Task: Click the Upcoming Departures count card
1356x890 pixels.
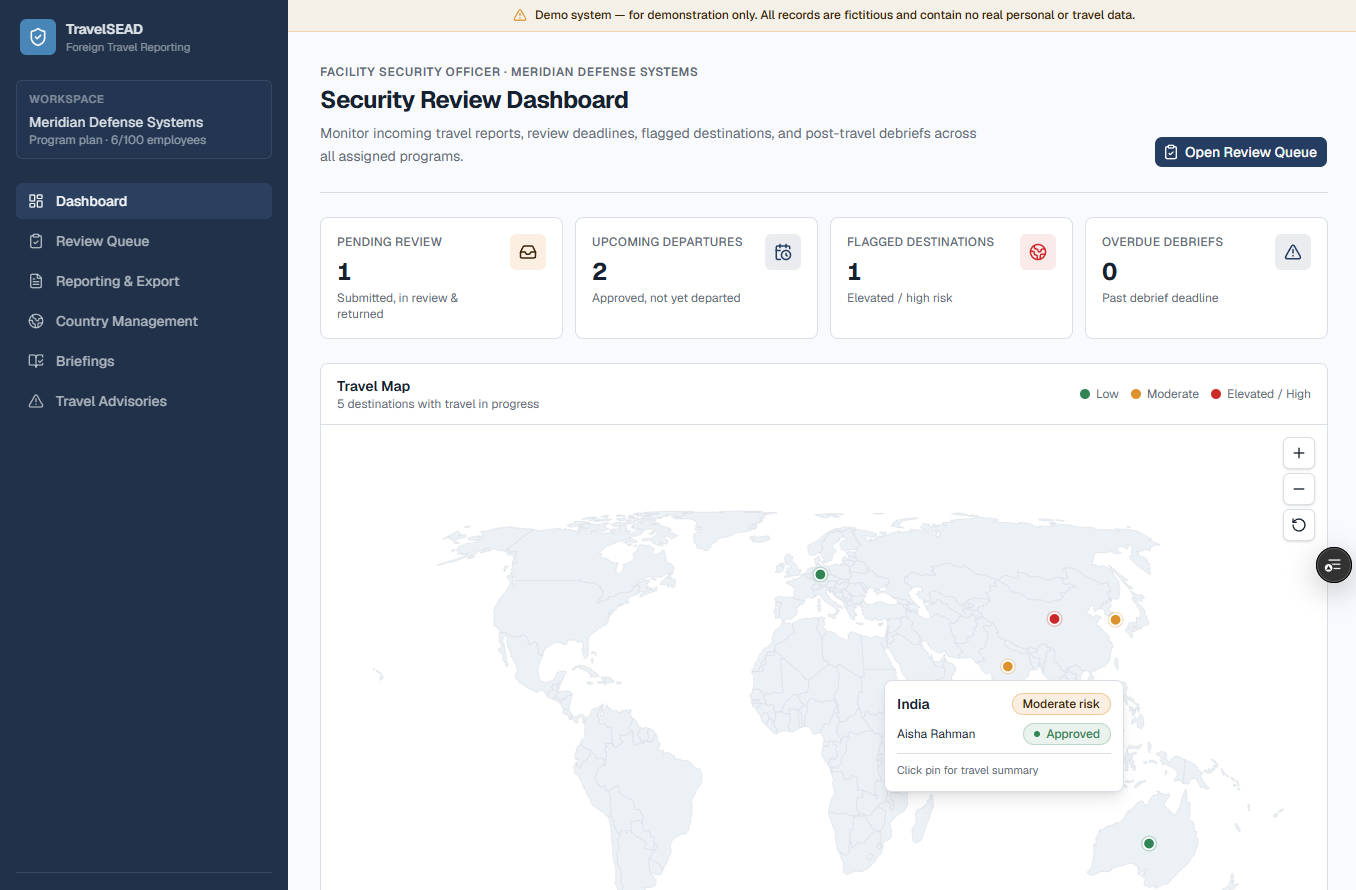Action: click(696, 278)
